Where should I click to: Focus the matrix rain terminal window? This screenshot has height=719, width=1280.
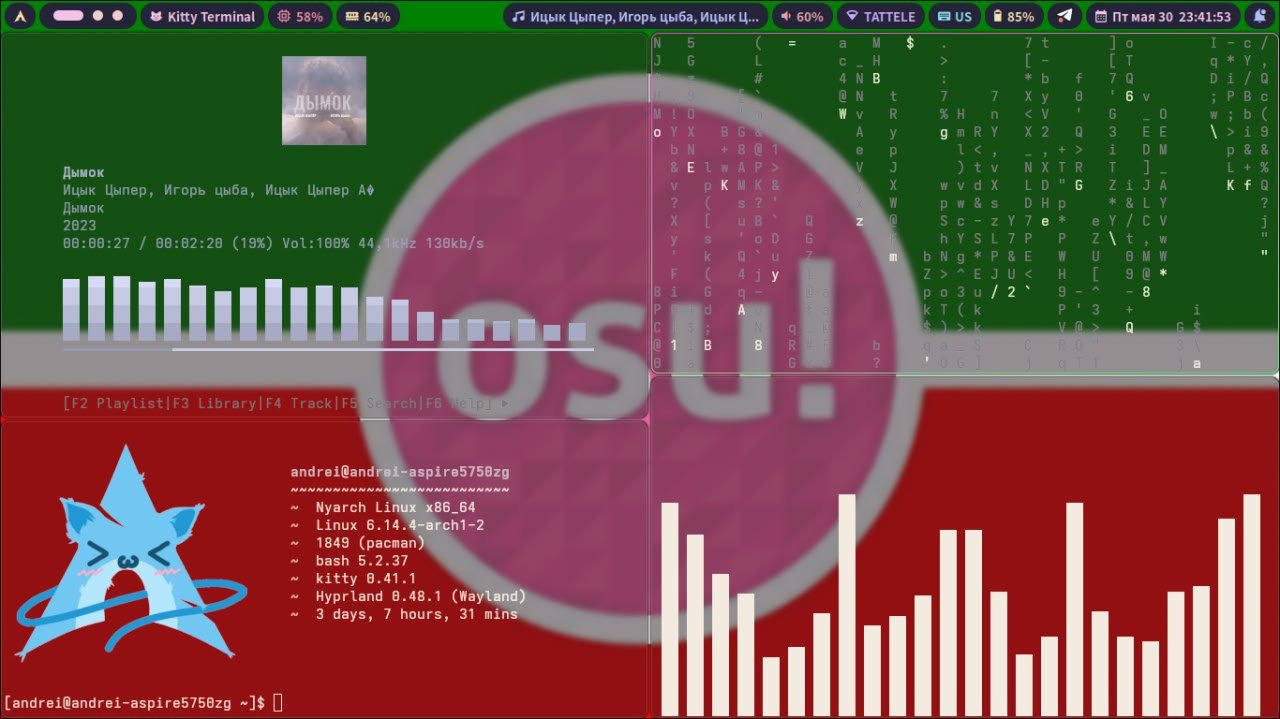pos(964,204)
